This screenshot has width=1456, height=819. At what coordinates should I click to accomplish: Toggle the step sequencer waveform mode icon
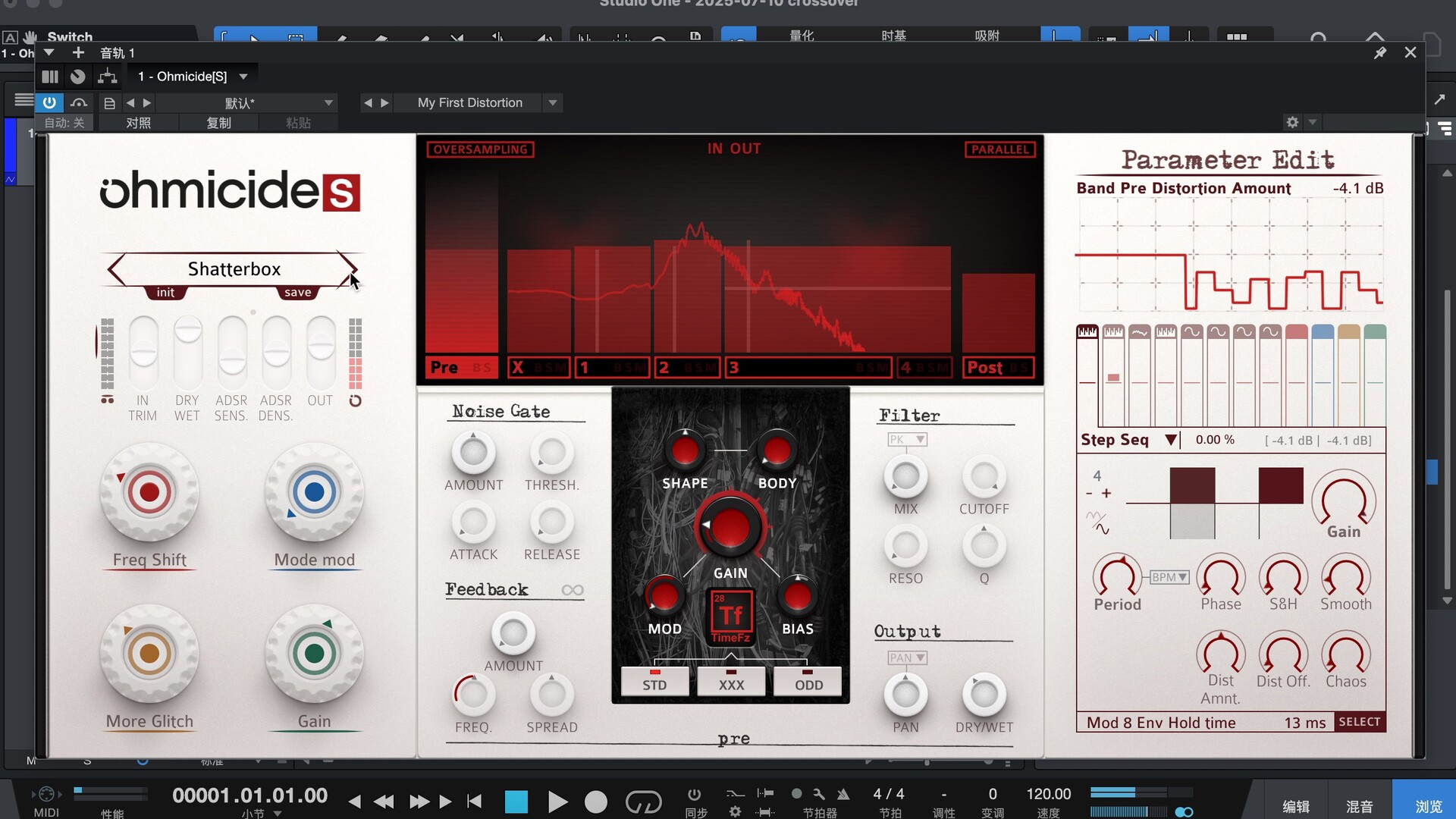pyautogui.click(x=1097, y=522)
